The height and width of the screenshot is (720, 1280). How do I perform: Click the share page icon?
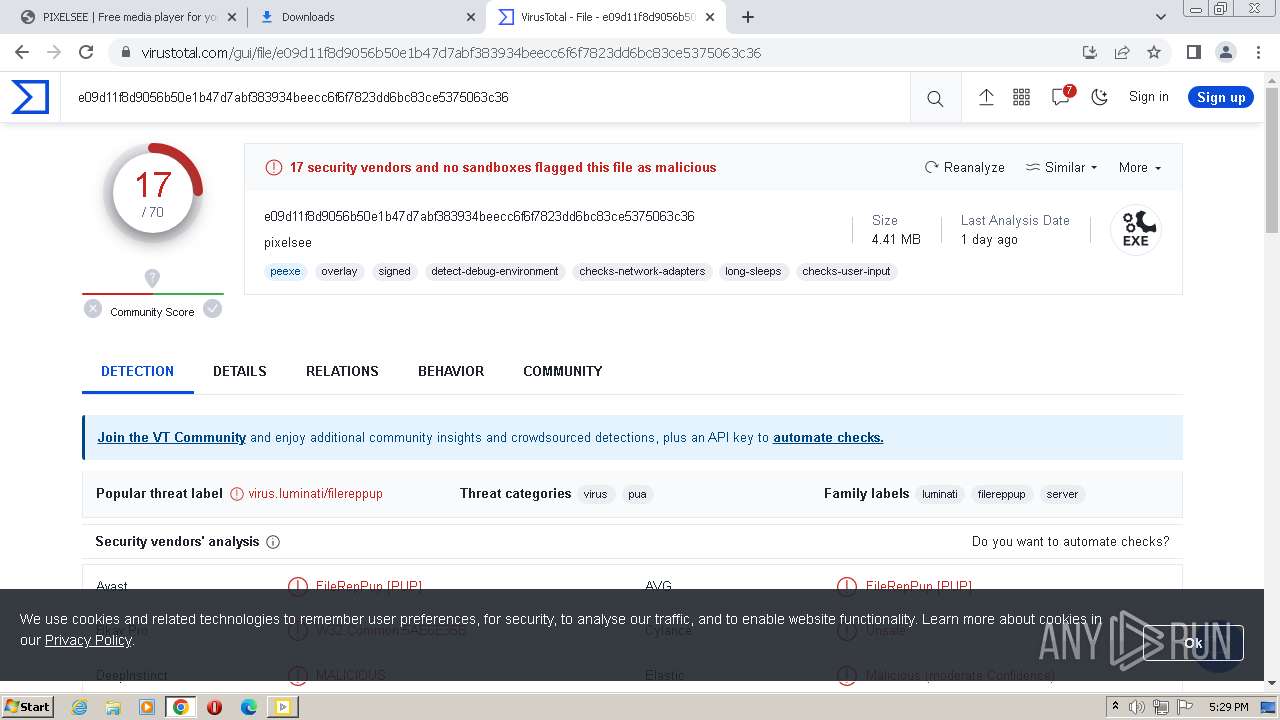coord(1122,52)
